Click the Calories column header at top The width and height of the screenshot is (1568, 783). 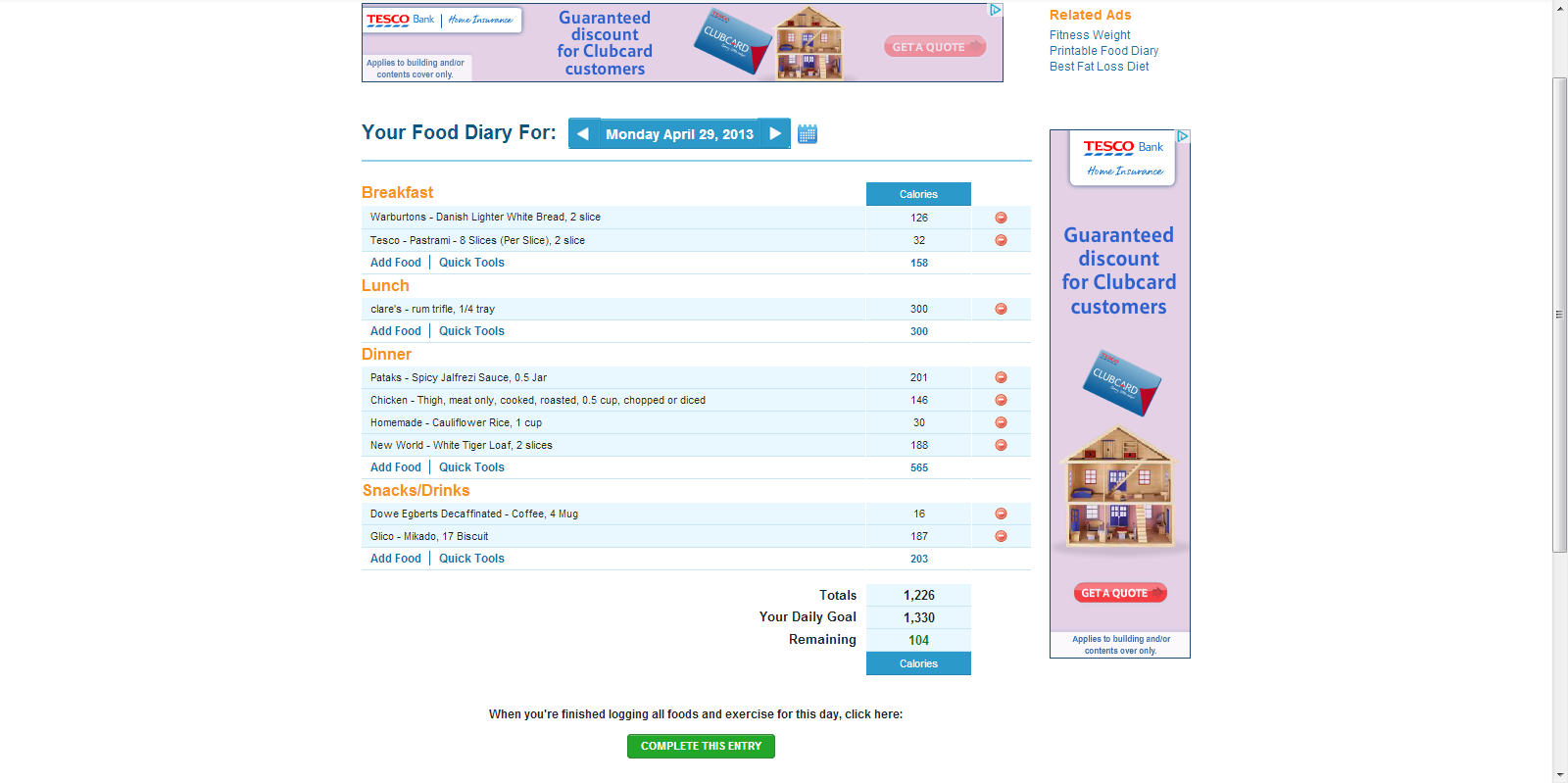coord(918,194)
